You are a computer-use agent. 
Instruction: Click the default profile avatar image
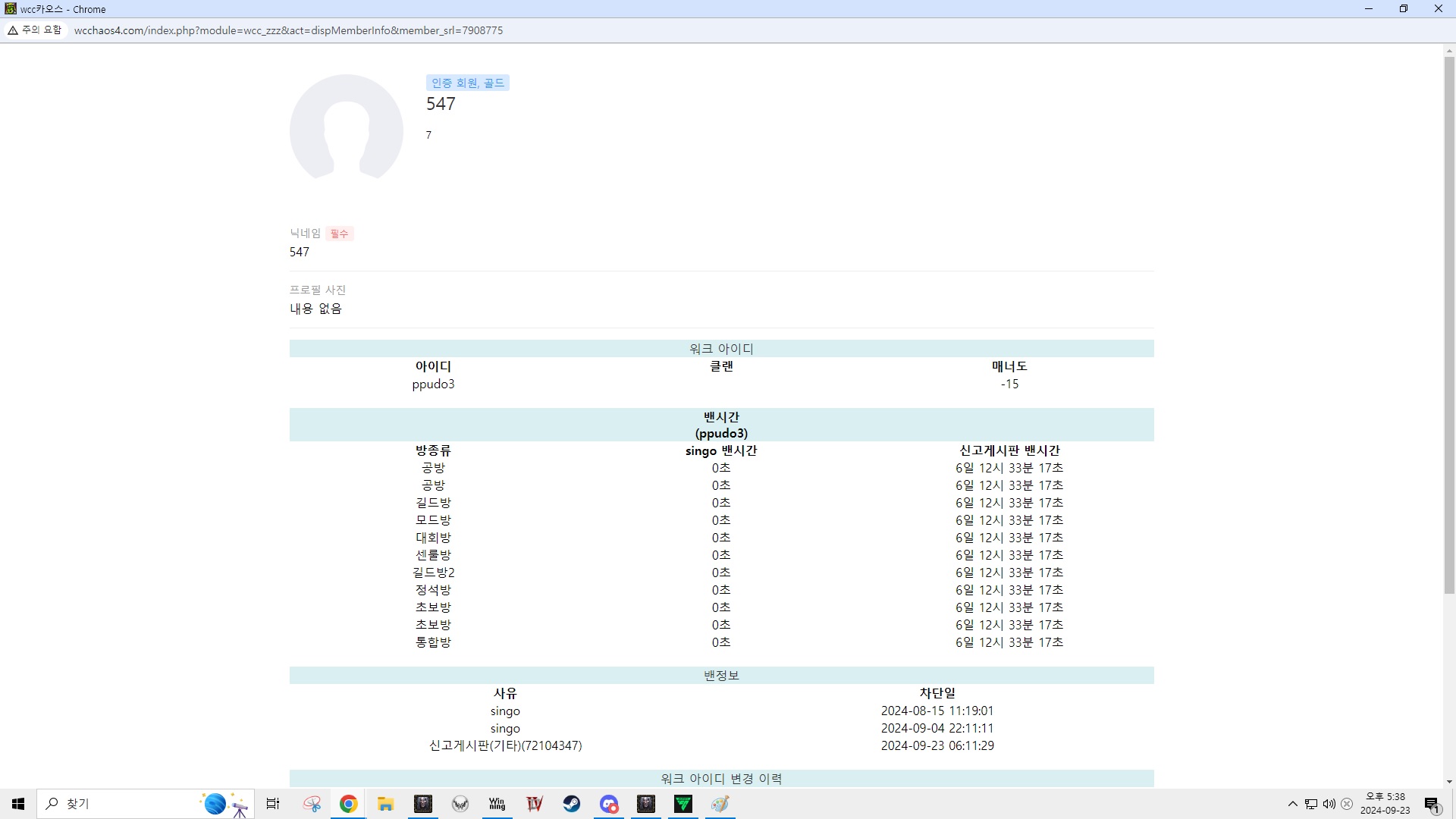(x=347, y=127)
